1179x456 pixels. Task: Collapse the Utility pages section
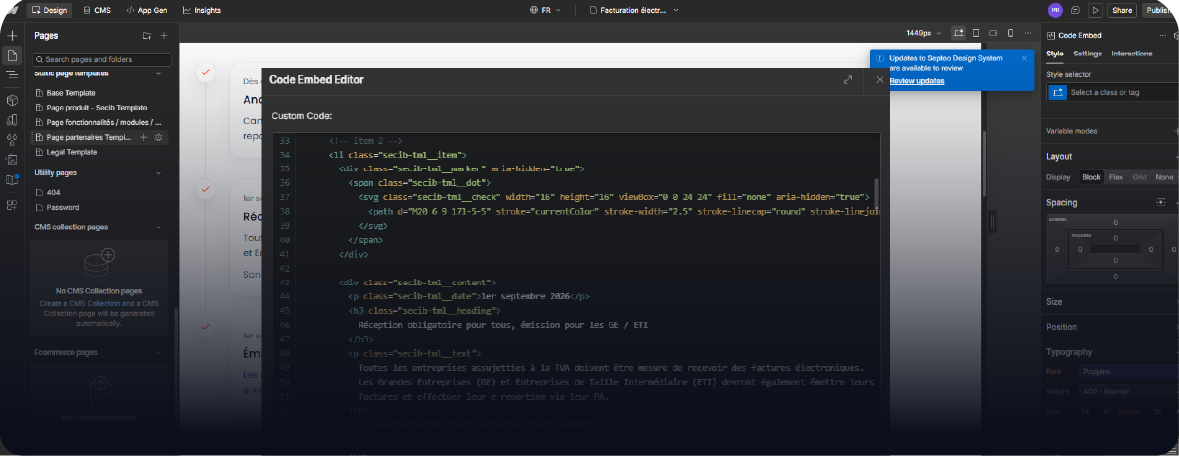tap(159, 172)
